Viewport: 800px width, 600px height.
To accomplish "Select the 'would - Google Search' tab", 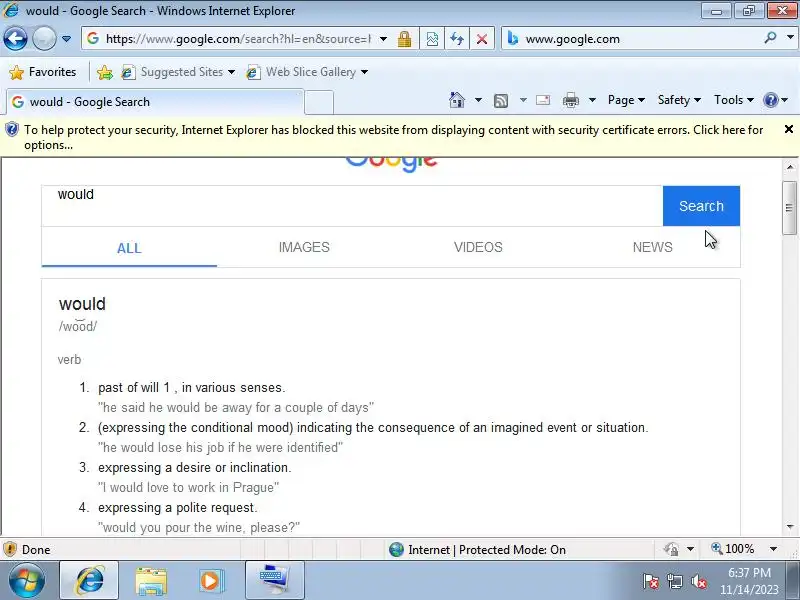I will point(155,102).
